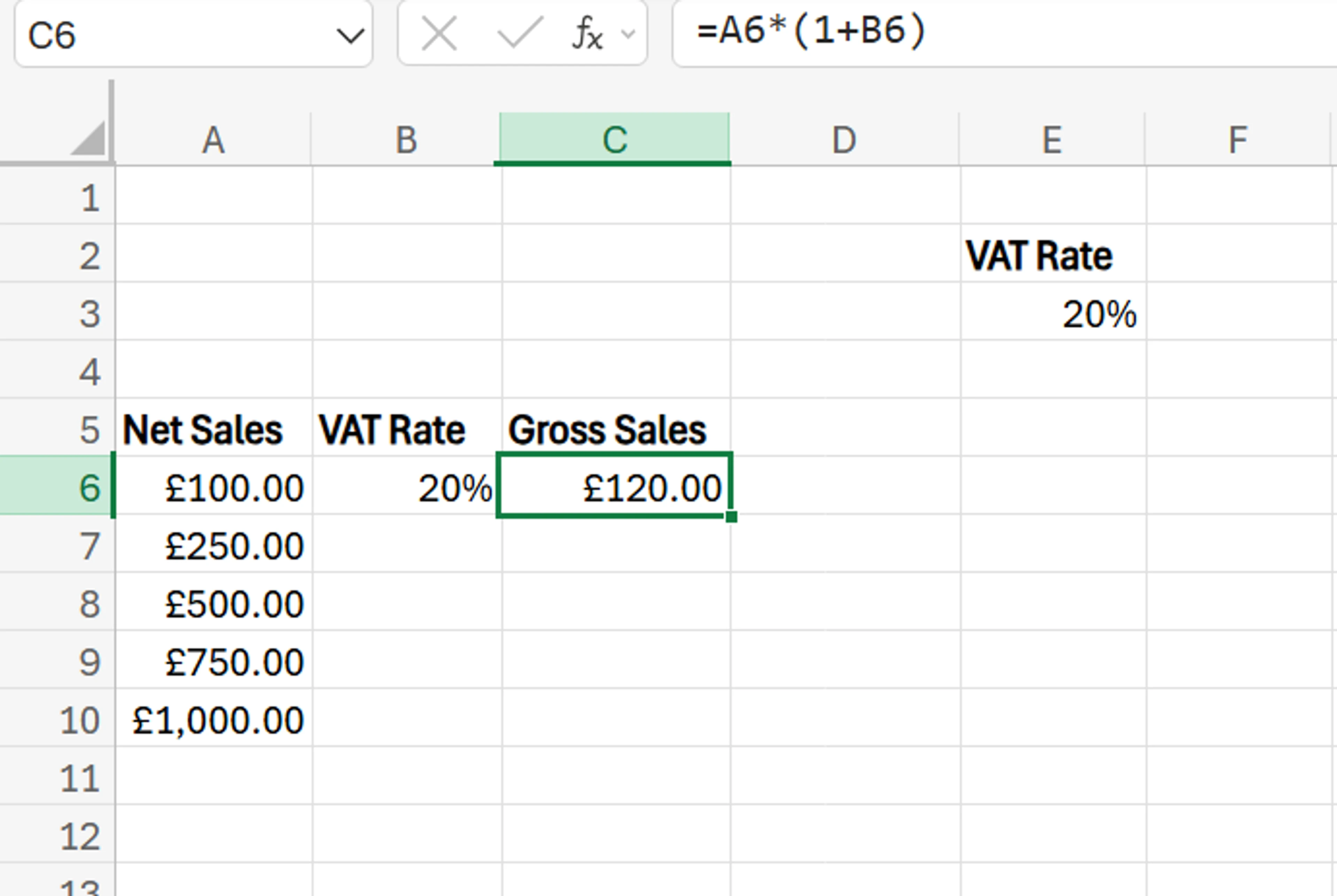Click the Gross Sales header cell

(615, 430)
